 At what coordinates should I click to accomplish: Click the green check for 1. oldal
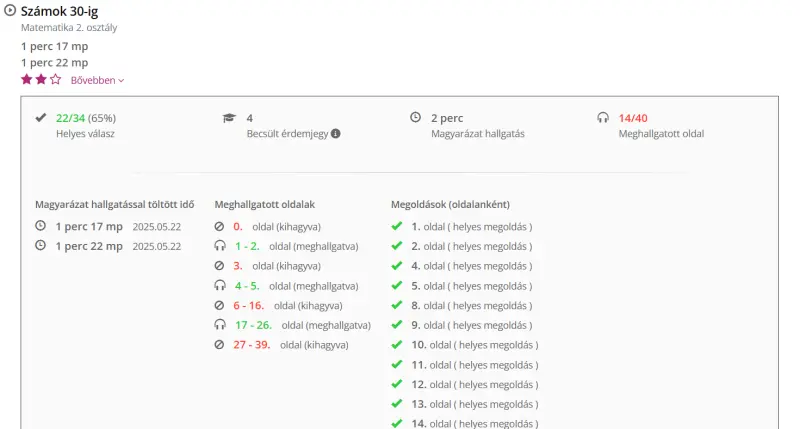click(x=397, y=227)
